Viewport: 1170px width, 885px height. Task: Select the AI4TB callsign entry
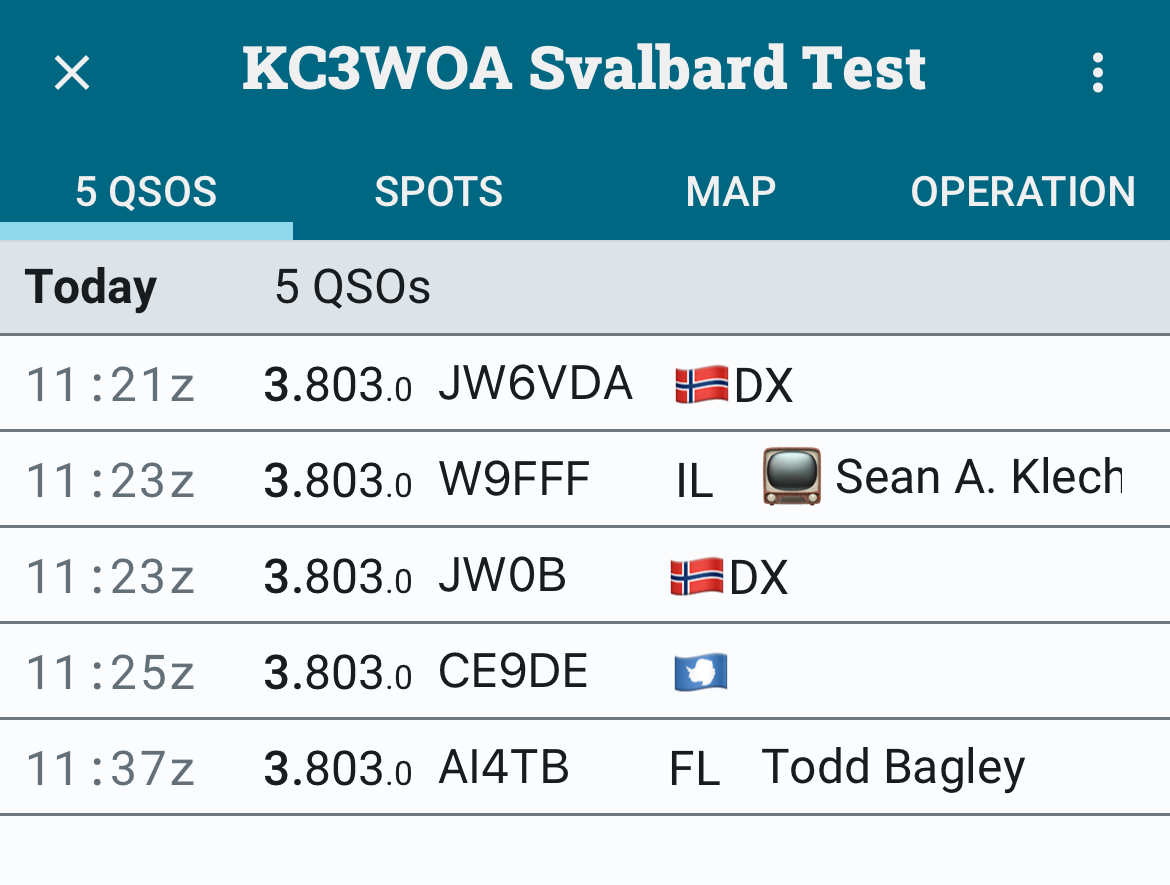[503, 768]
